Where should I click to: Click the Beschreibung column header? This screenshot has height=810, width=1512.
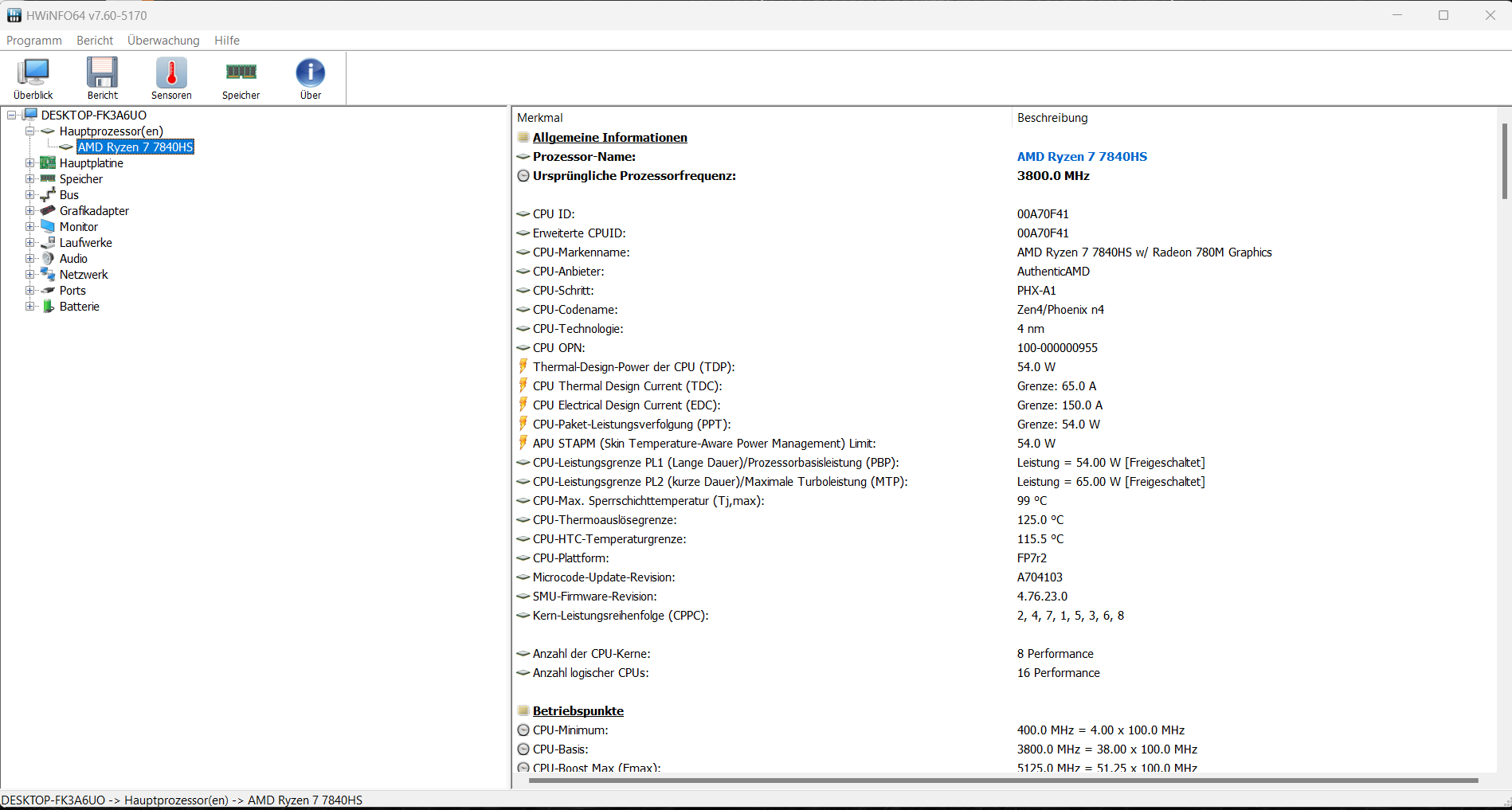click(x=1052, y=118)
